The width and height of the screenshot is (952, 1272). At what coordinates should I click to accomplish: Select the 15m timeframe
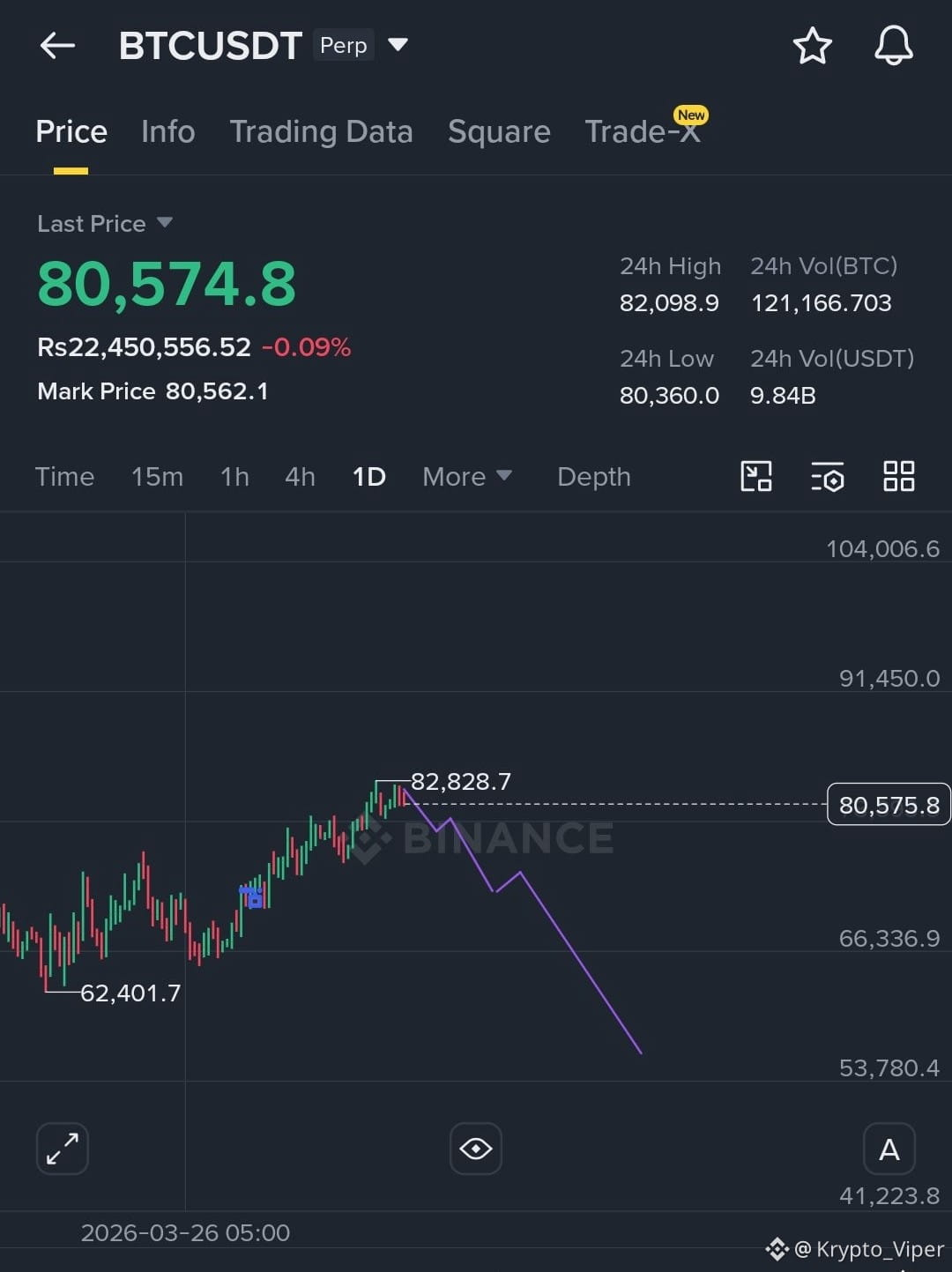(x=157, y=477)
